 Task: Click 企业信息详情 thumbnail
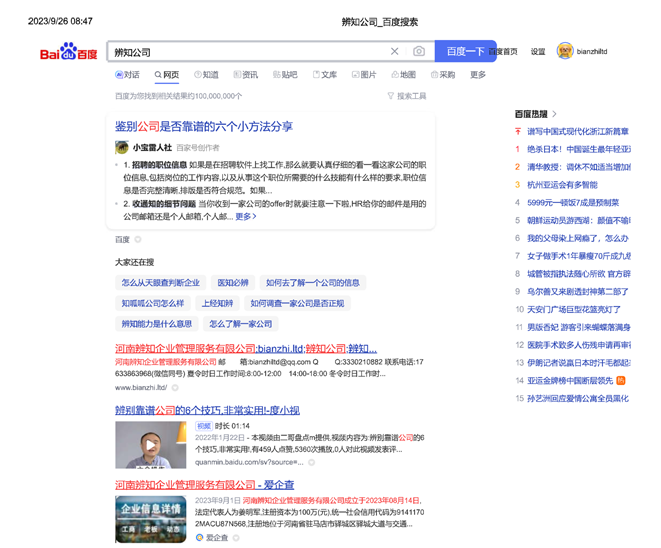click(150, 519)
